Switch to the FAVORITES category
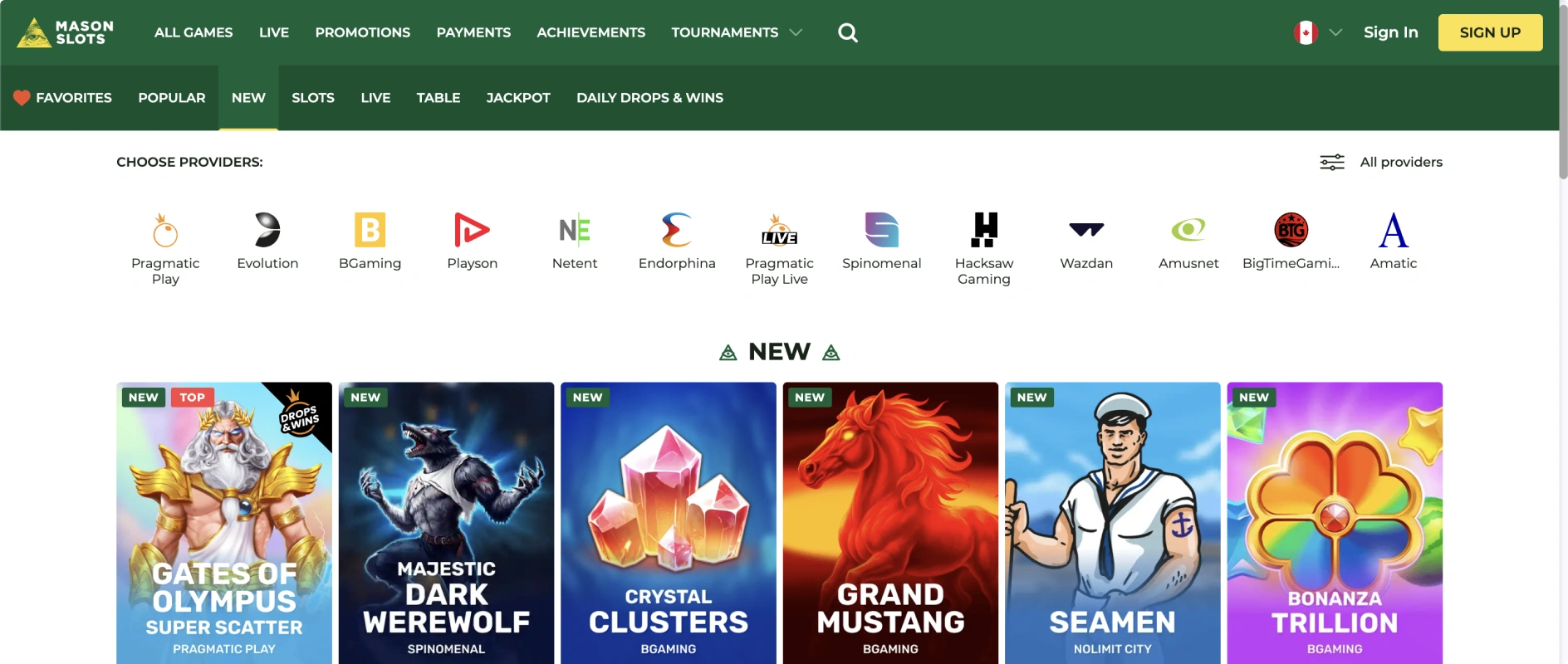The height and width of the screenshot is (664, 1568). pos(63,98)
